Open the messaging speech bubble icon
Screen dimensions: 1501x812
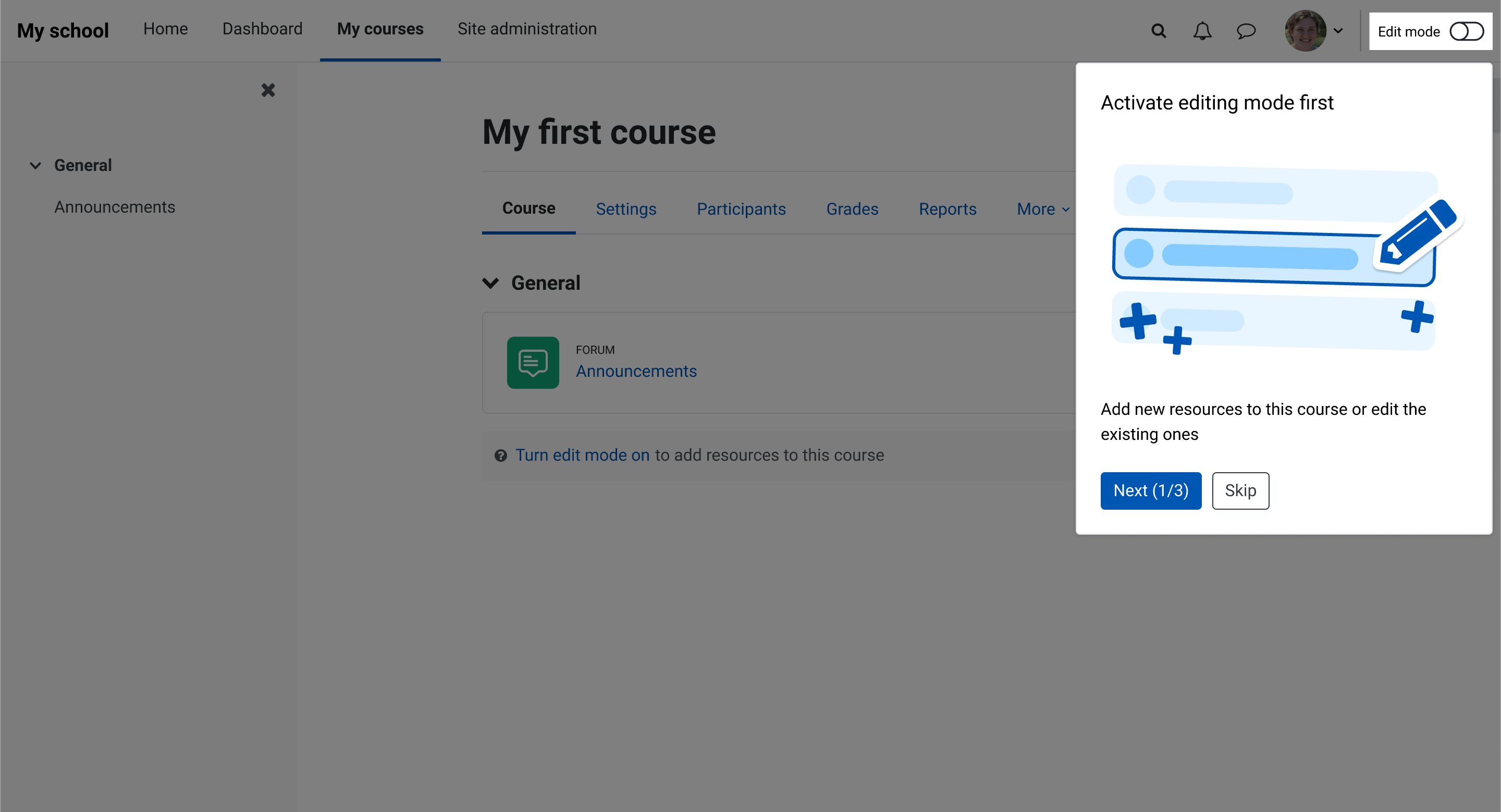pyautogui.click(x=1246, y=31)
